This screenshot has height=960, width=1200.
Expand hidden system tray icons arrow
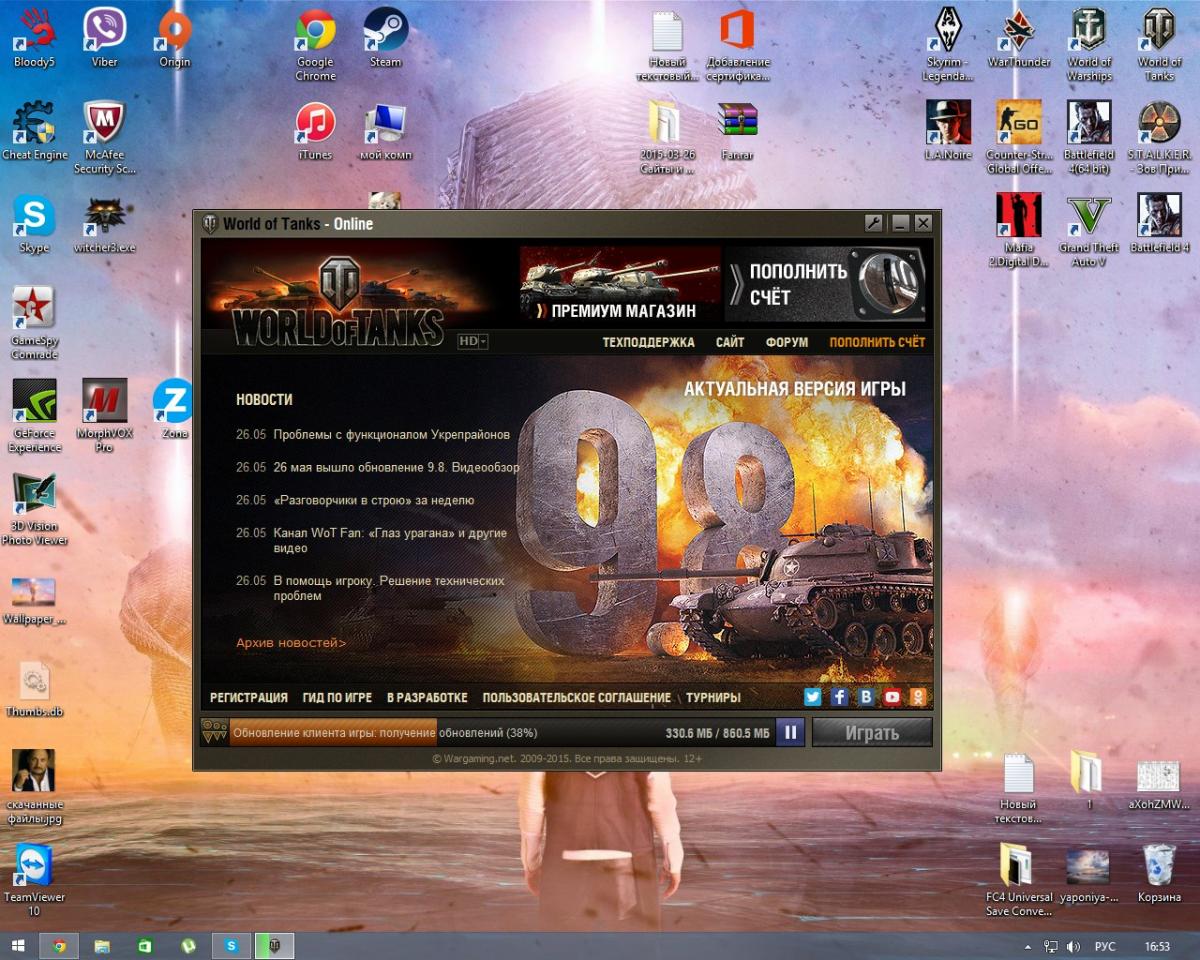tap(1028, 945)
